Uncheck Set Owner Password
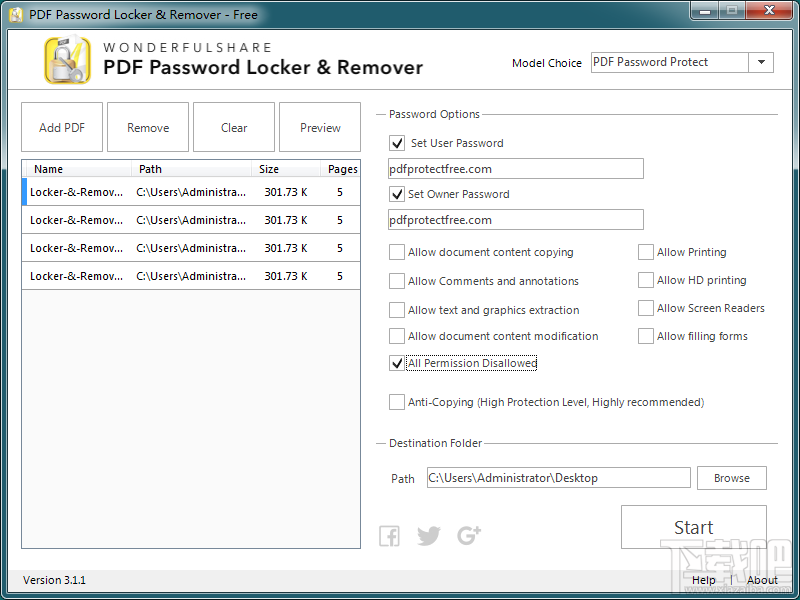The image size is (800, 600). 397,194
